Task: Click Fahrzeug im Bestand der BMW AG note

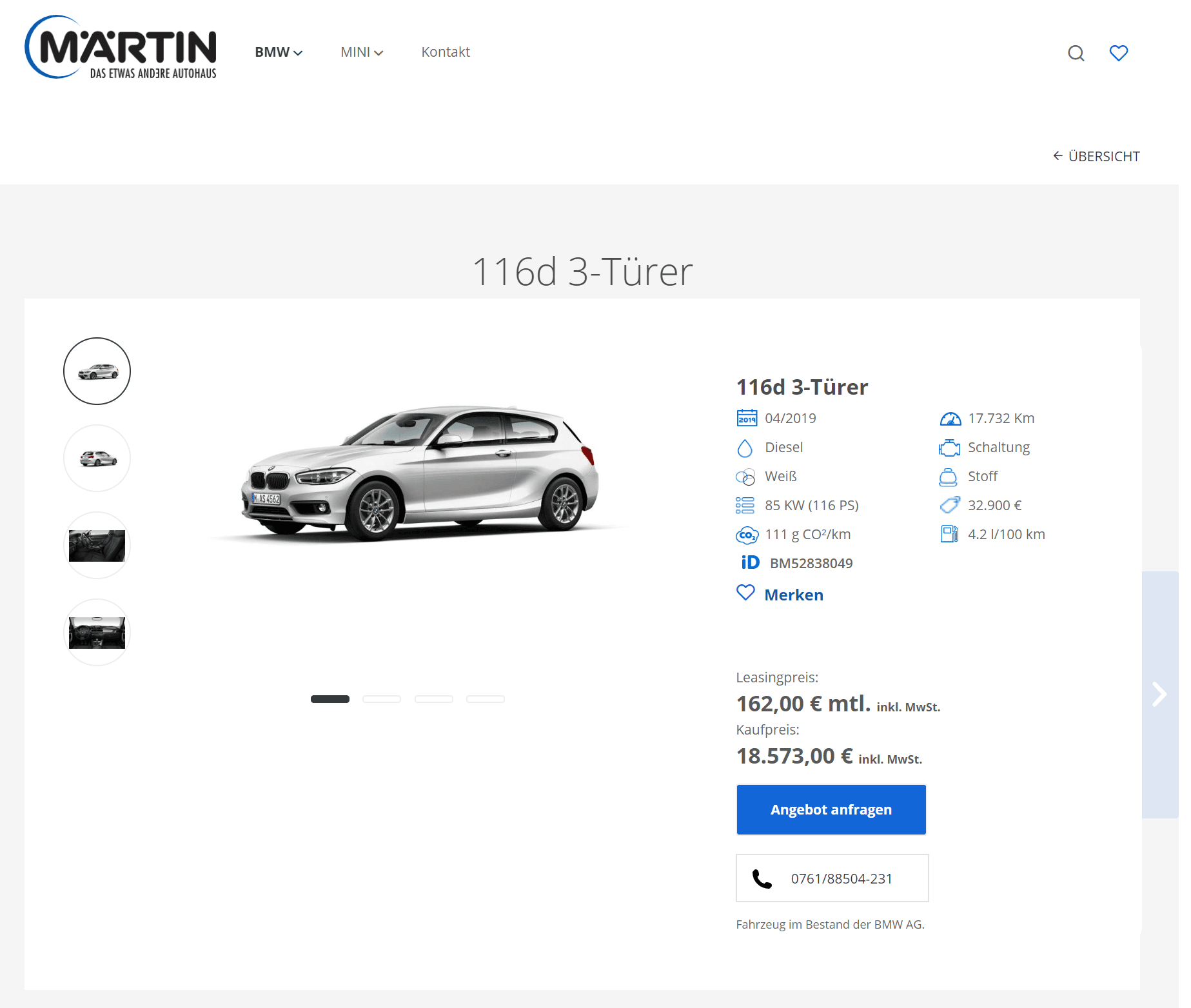Action: (830, 925)
